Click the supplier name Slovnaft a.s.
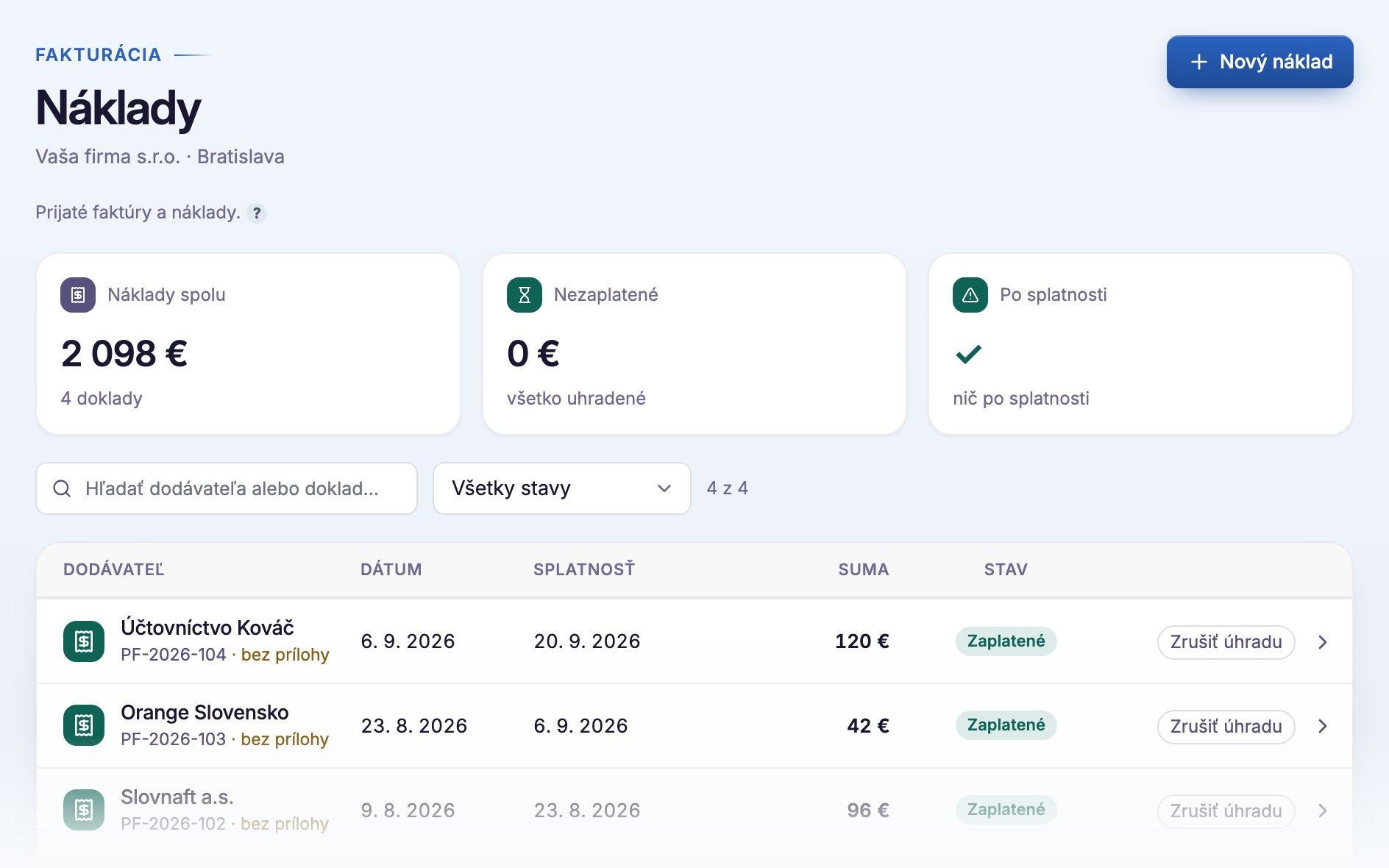Viewport: 1389px width, 868px height. [x=177, y=797]
